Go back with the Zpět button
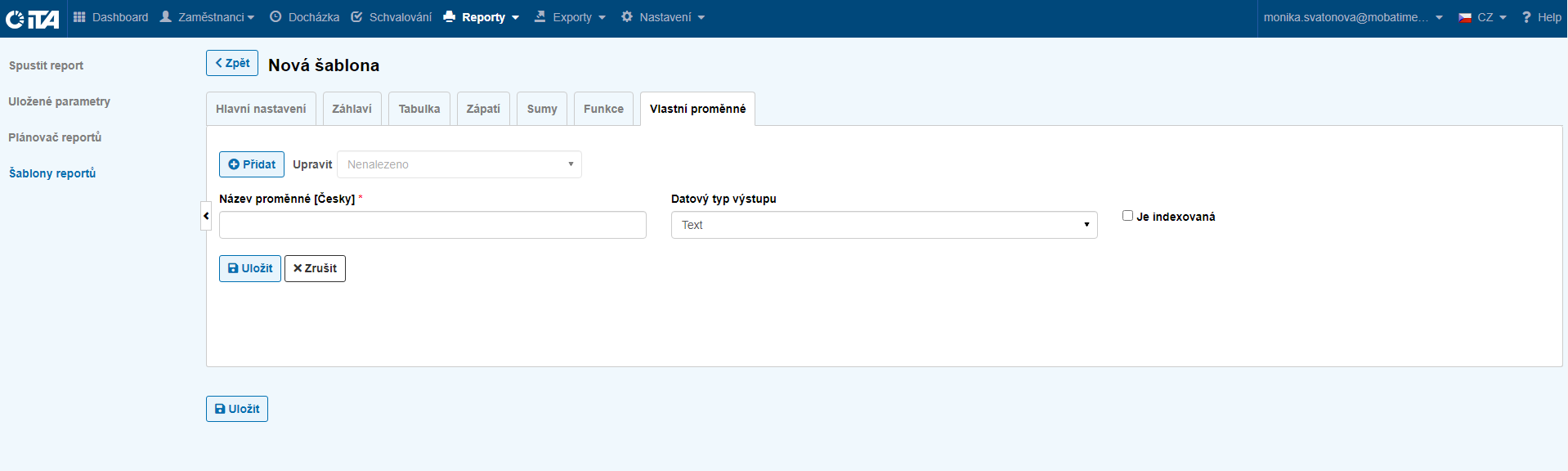This screenshot has width=1568, height=471. pos(232,63)
